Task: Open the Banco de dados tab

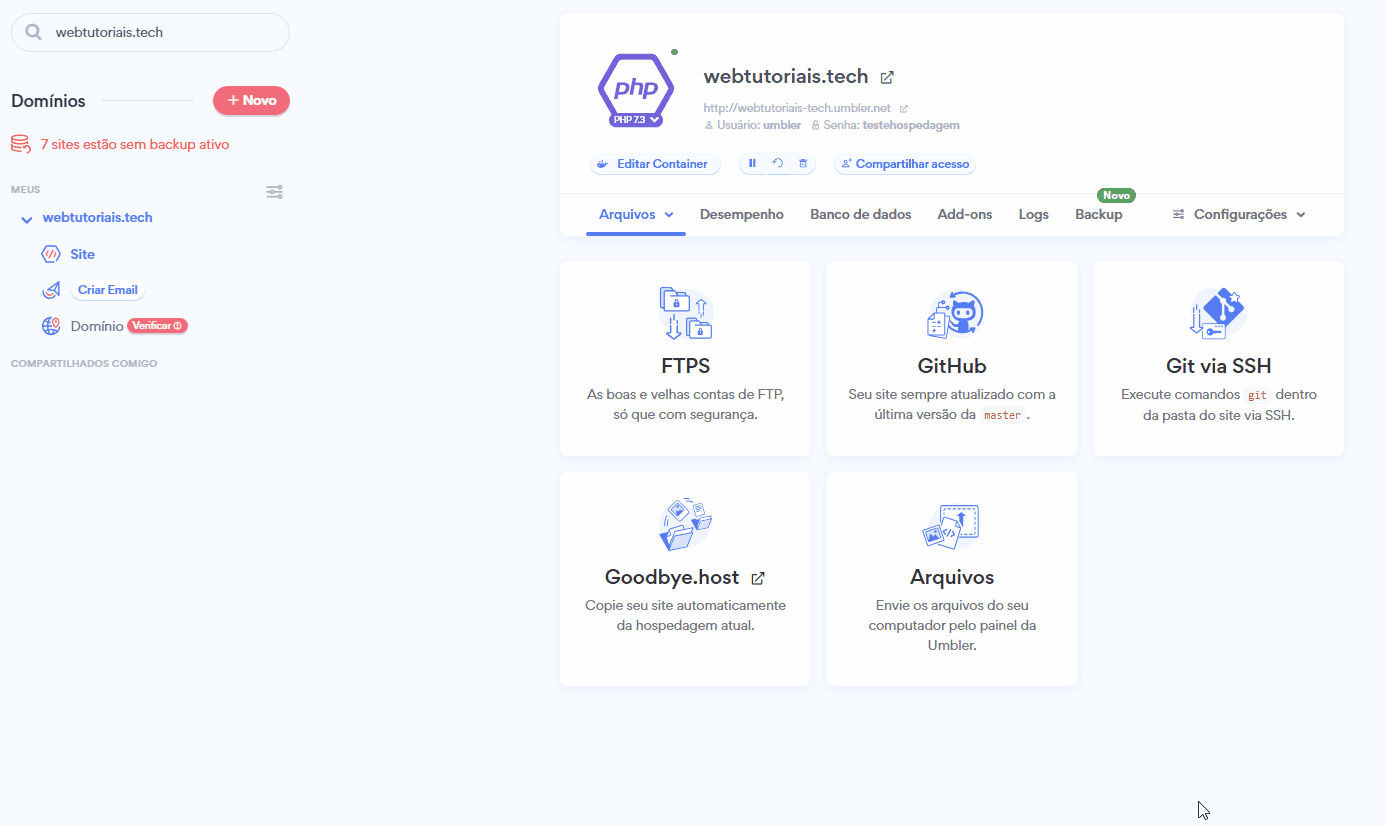Action: click(x=860, y=215)
